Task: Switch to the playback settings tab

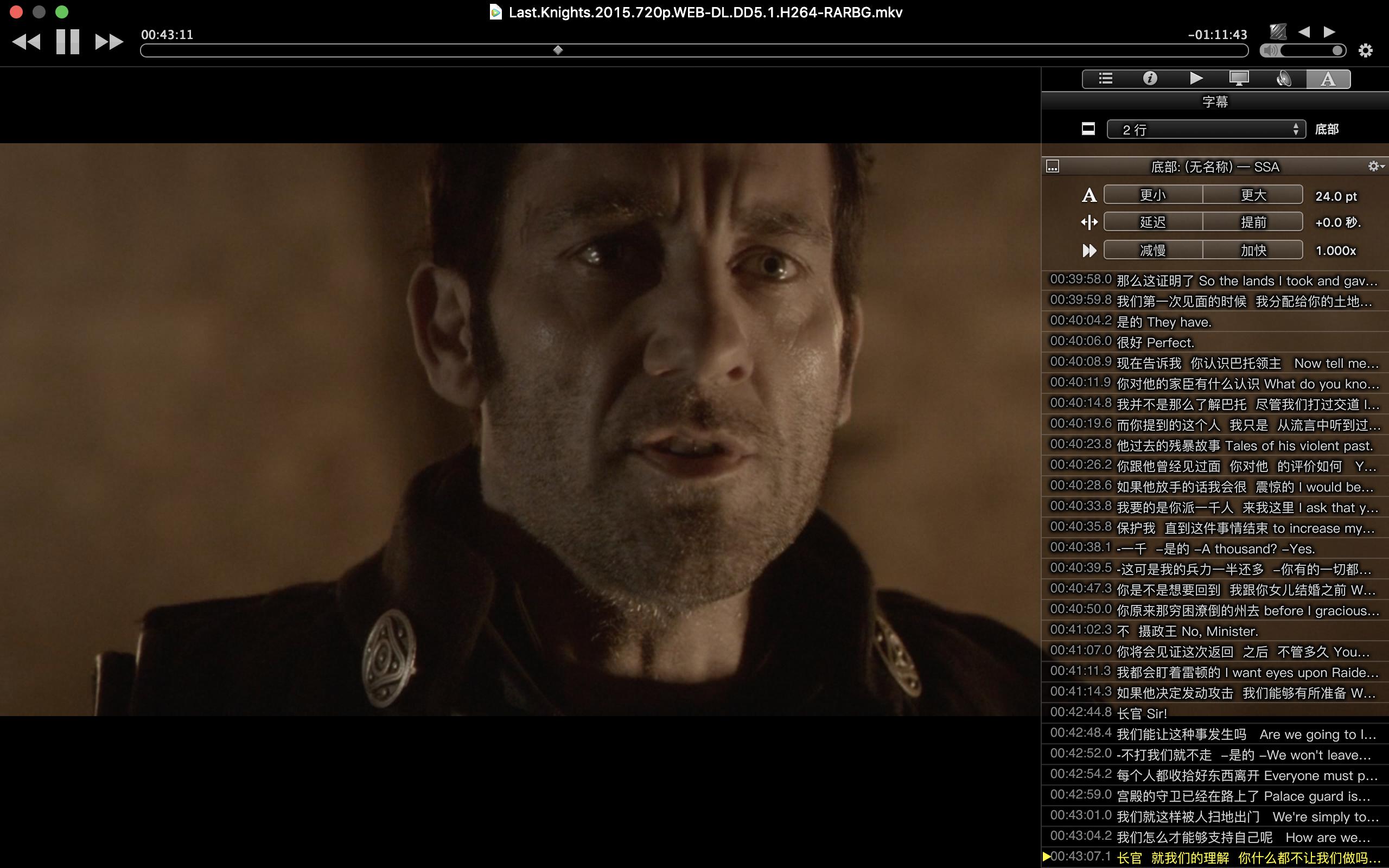Action: click(1195, 79)
